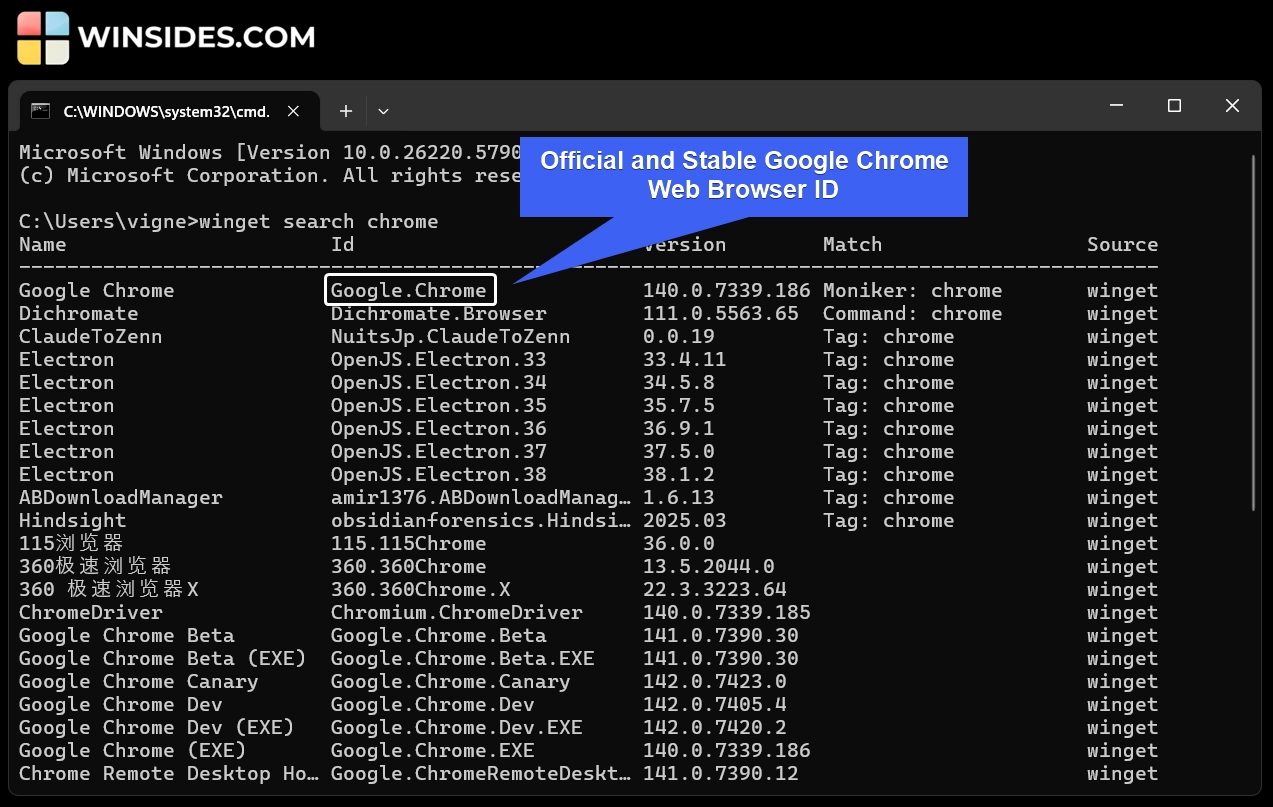Click the cmd icon in the terminal tab
The height and width of the screenshot is (807, 1273).
tap(40, 111)
